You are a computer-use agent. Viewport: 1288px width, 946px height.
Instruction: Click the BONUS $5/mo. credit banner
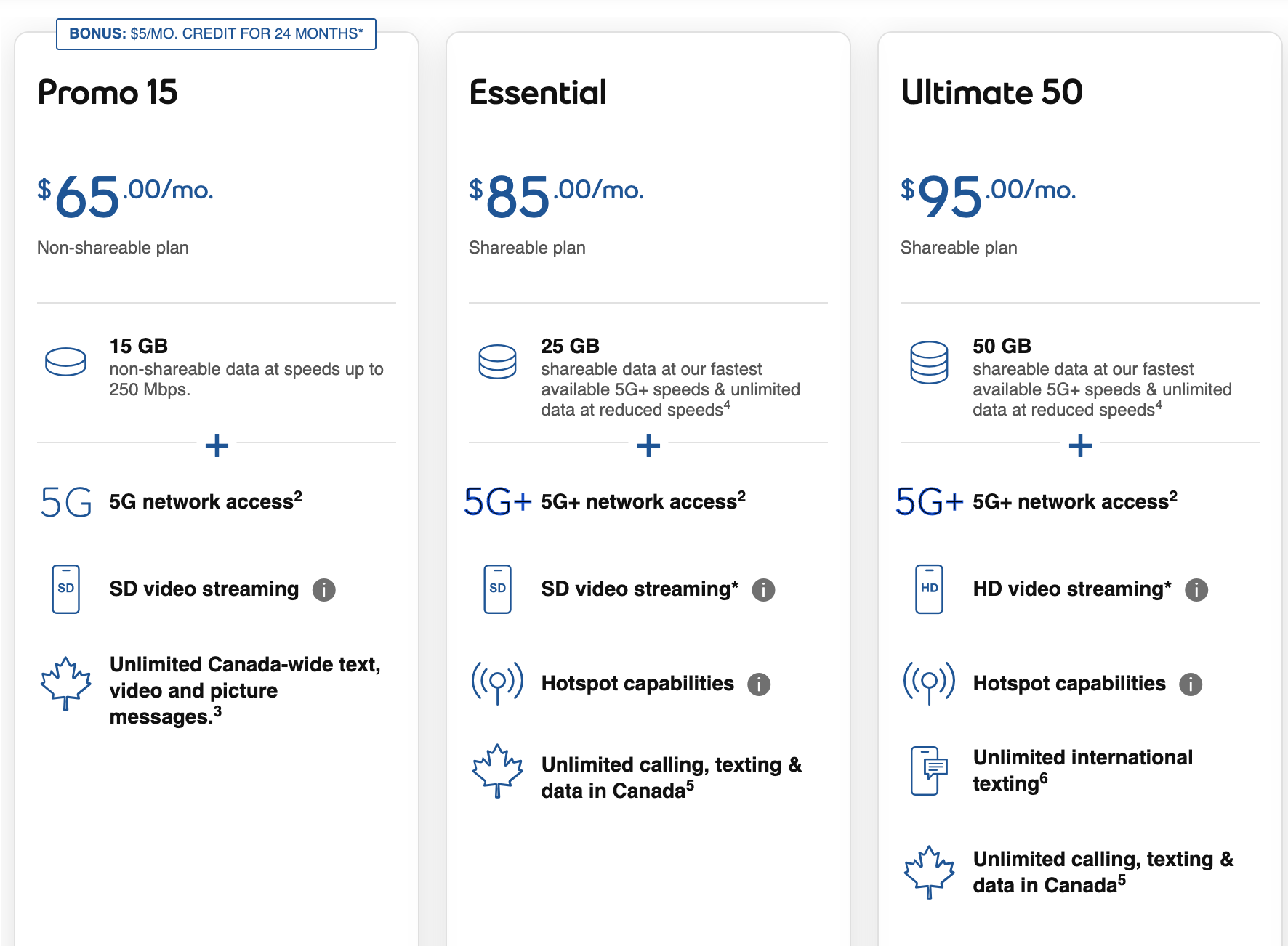point(216,34)
